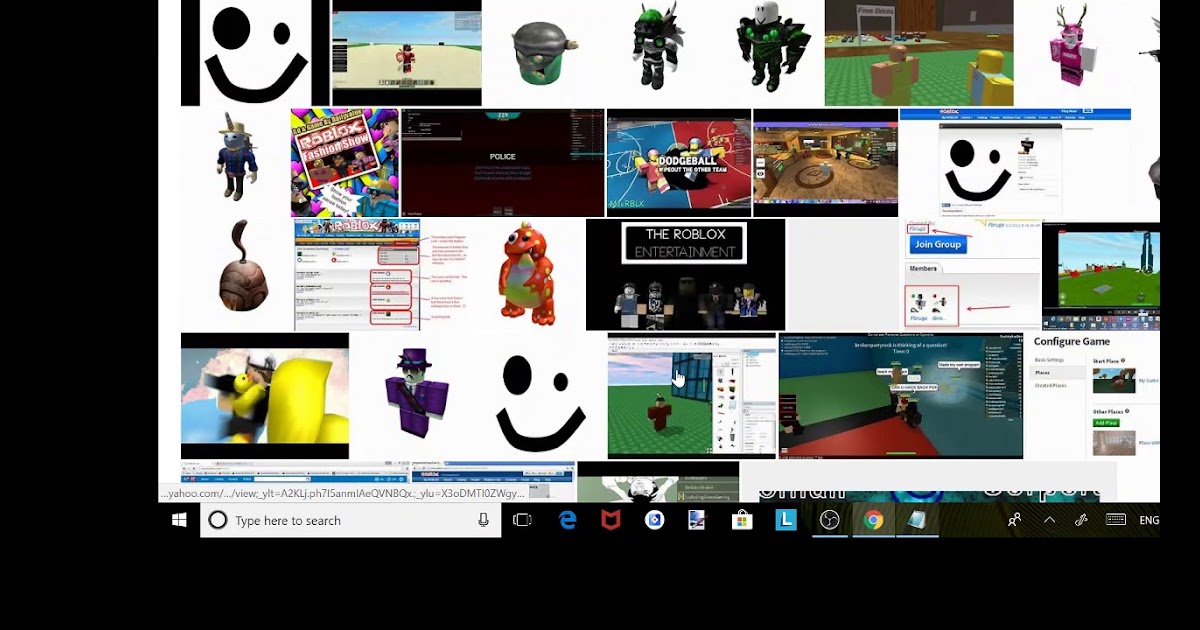The width and height of the screenshot is (1200, 630).
Task: Open the quiz game screenshot with the red floor
Action: pos(901,396)
